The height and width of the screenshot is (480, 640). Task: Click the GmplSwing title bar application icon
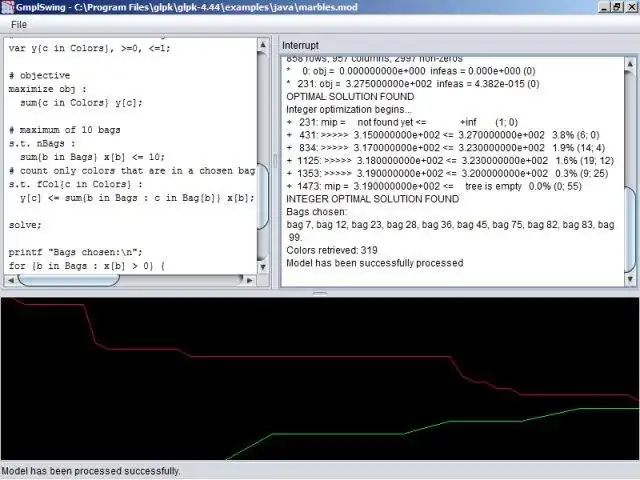[7, 7]
